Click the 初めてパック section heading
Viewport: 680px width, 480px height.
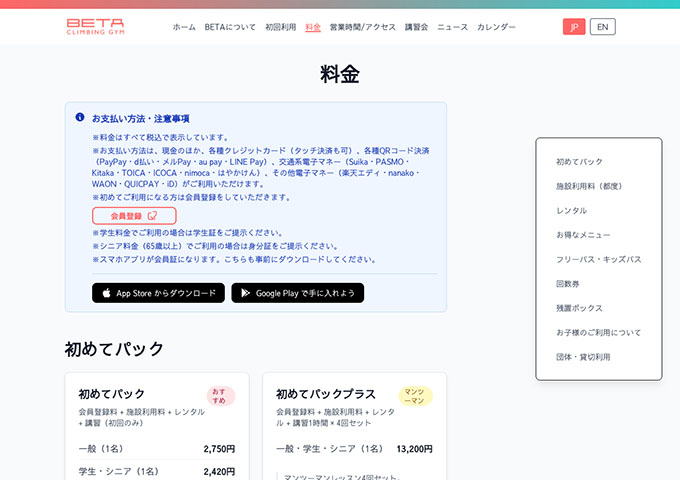114,349
